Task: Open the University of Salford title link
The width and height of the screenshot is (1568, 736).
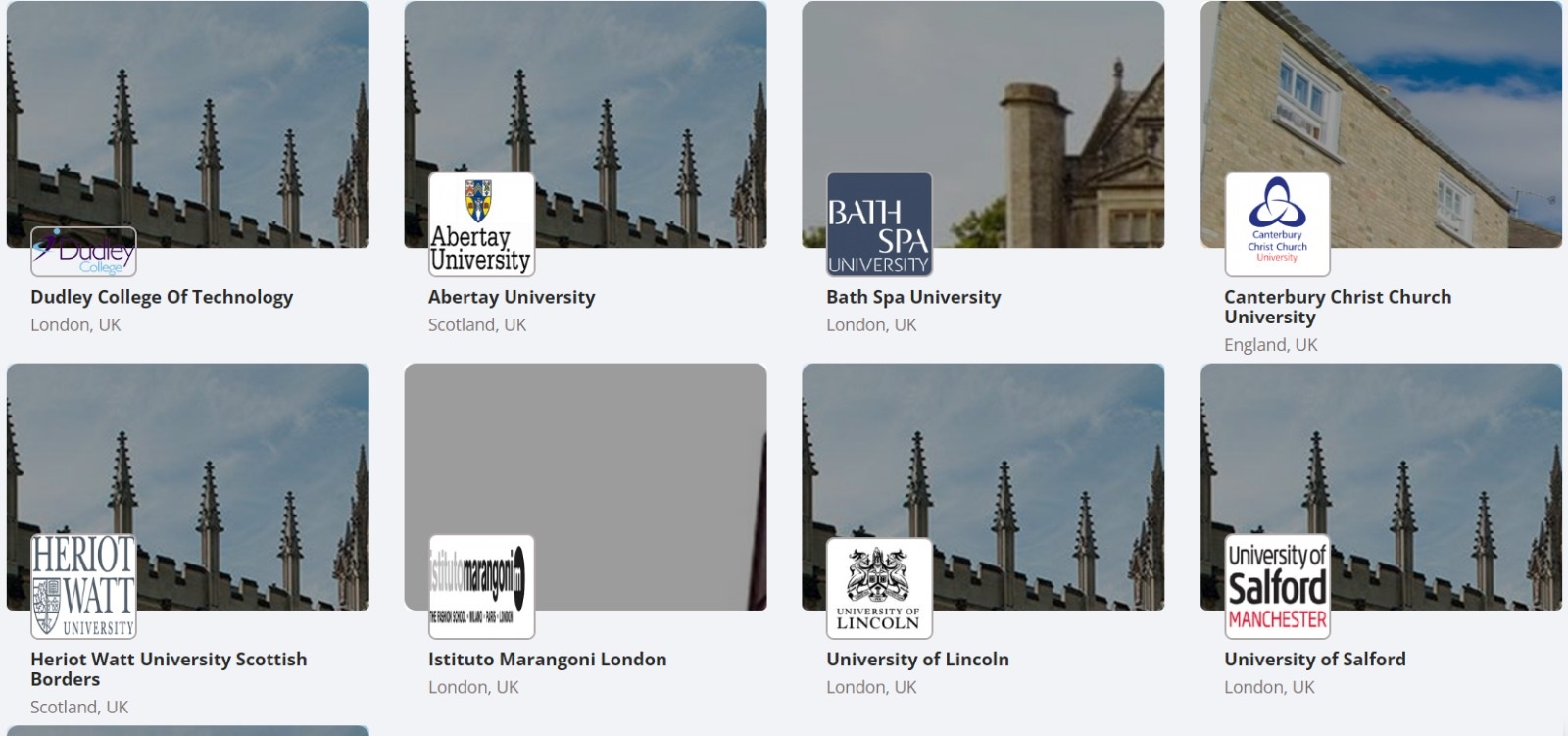Action: click(1314, 660)
